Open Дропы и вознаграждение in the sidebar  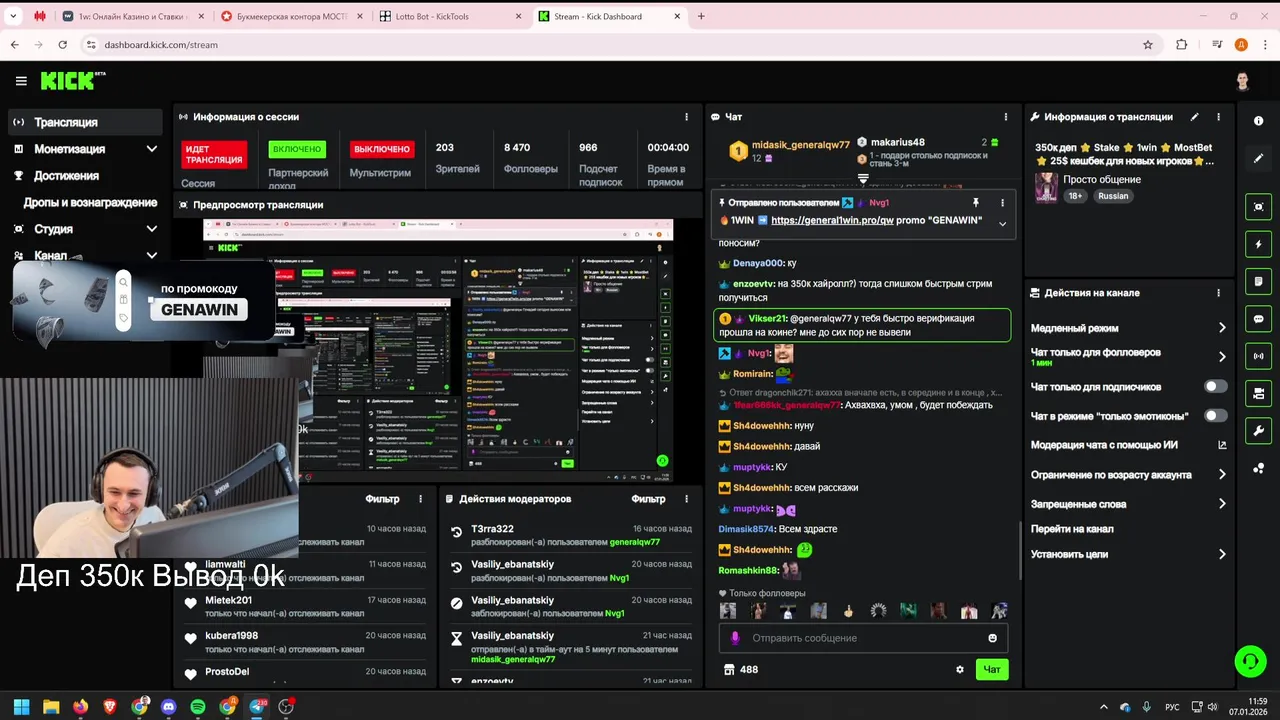click(90, 202)
